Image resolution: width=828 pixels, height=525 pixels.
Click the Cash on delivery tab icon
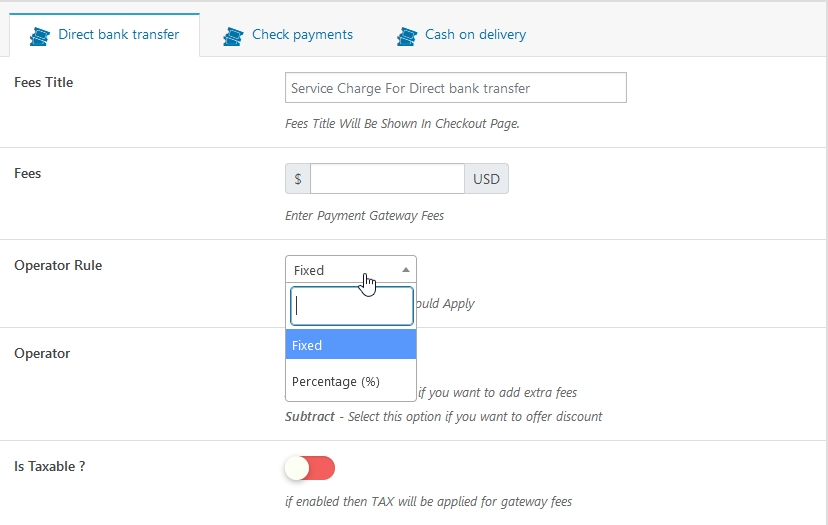[x=407, y=36]
